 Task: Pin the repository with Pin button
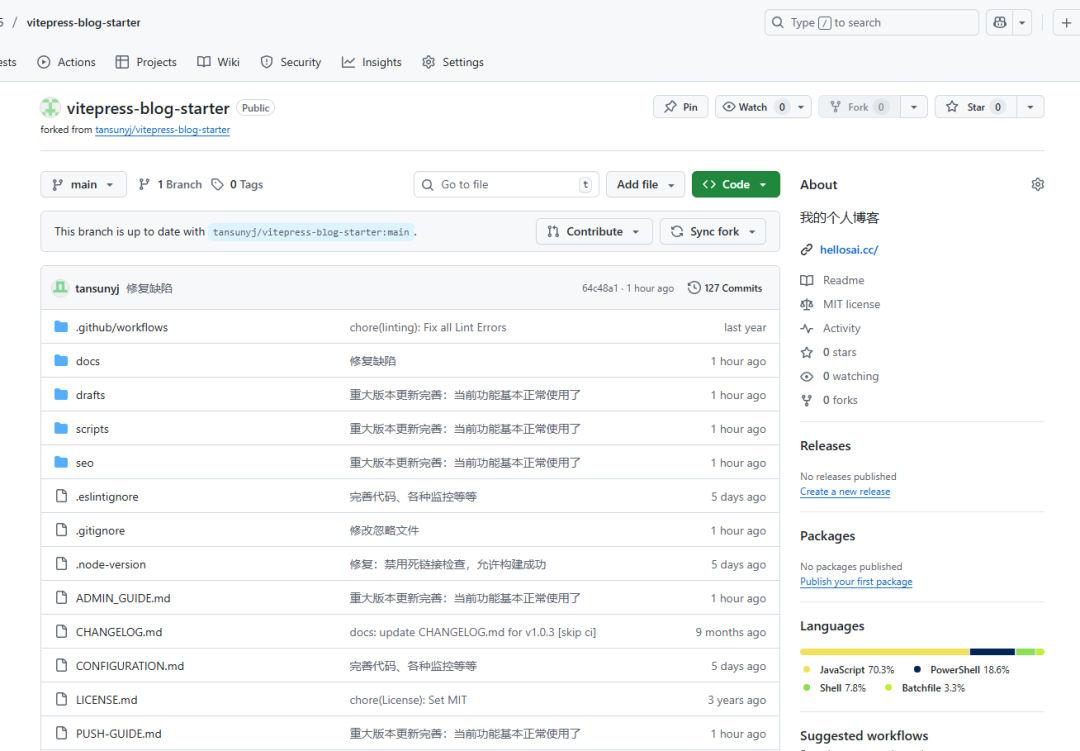680,107
